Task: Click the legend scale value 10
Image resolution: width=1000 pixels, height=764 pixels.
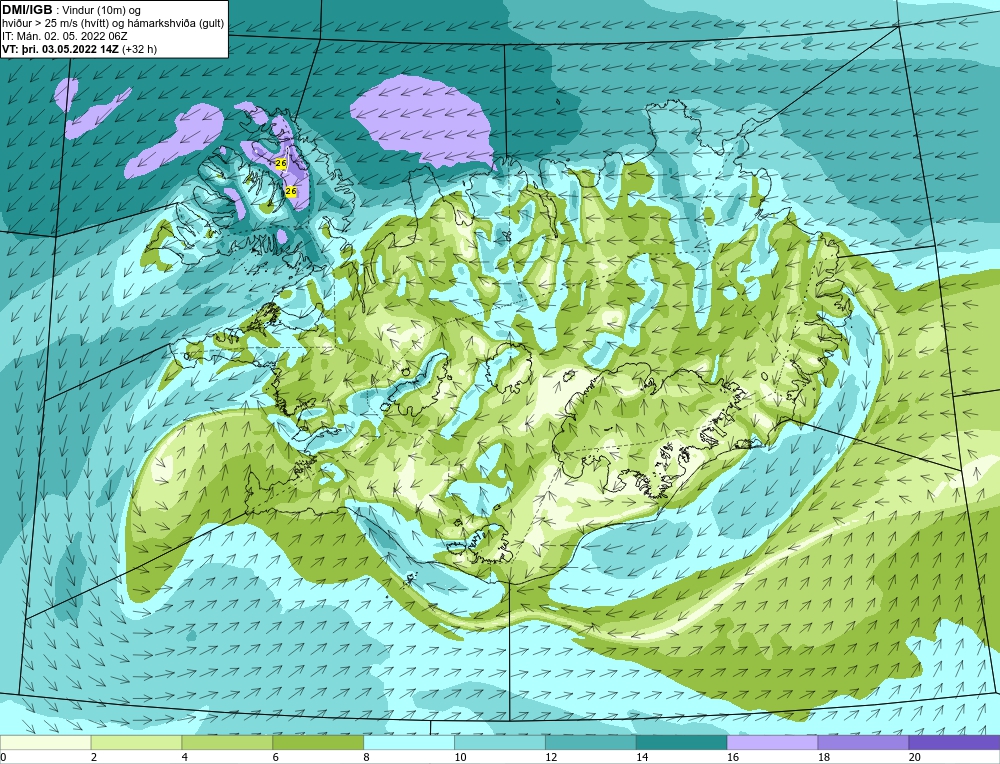Action: [460, 757]
